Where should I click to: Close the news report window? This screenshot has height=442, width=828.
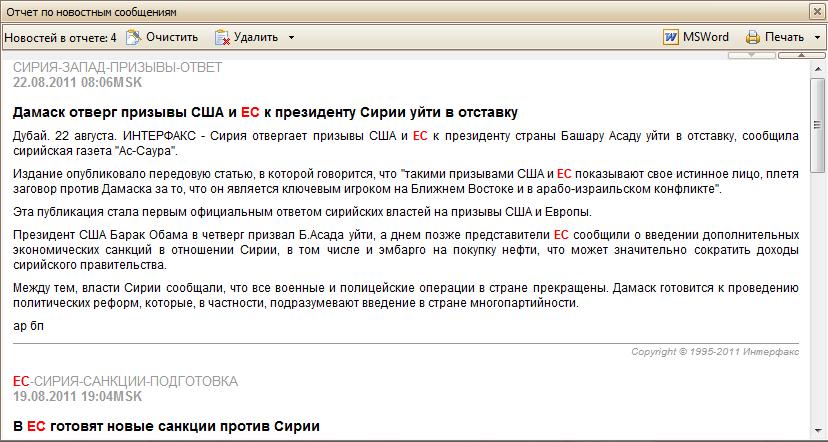tap(816, 10)
